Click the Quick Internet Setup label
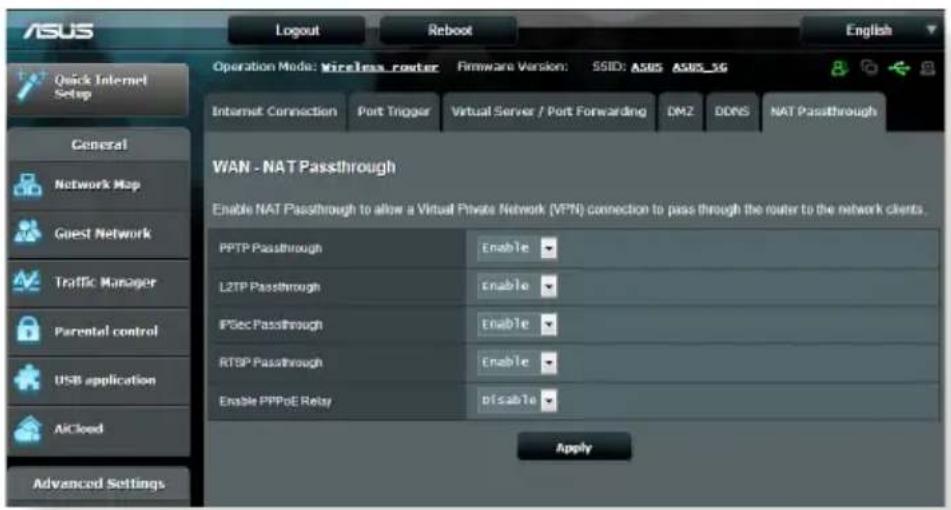Image resolution: width=951 pixels, height=510 pixels. coord(101,87)
